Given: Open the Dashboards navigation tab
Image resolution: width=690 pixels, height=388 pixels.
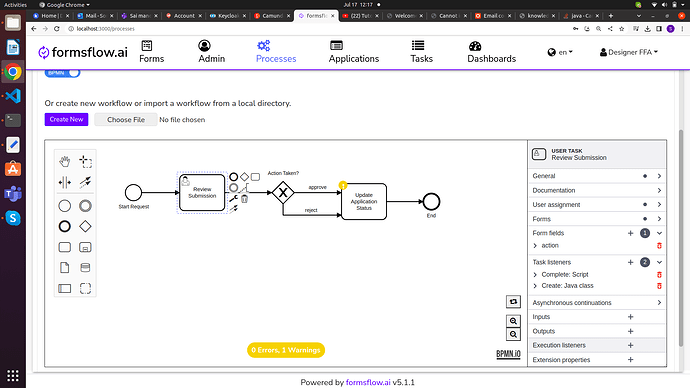Looking at the screenshot, I should coord(492,52).
